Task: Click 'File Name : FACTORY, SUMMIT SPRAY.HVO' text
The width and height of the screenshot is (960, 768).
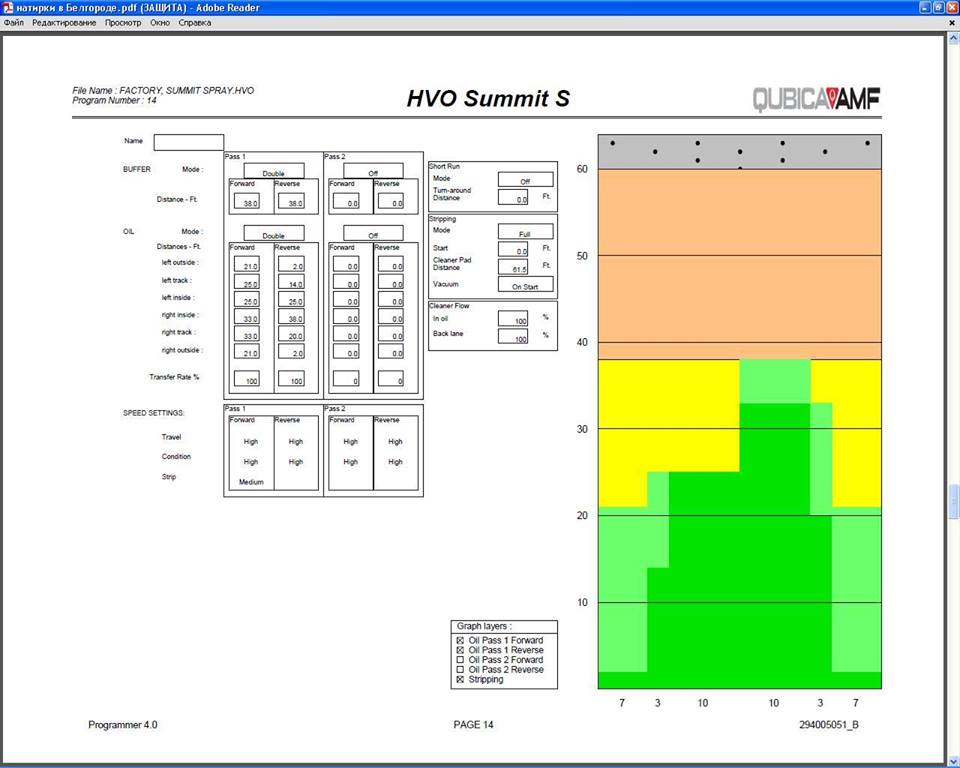Action: [163, 91]
